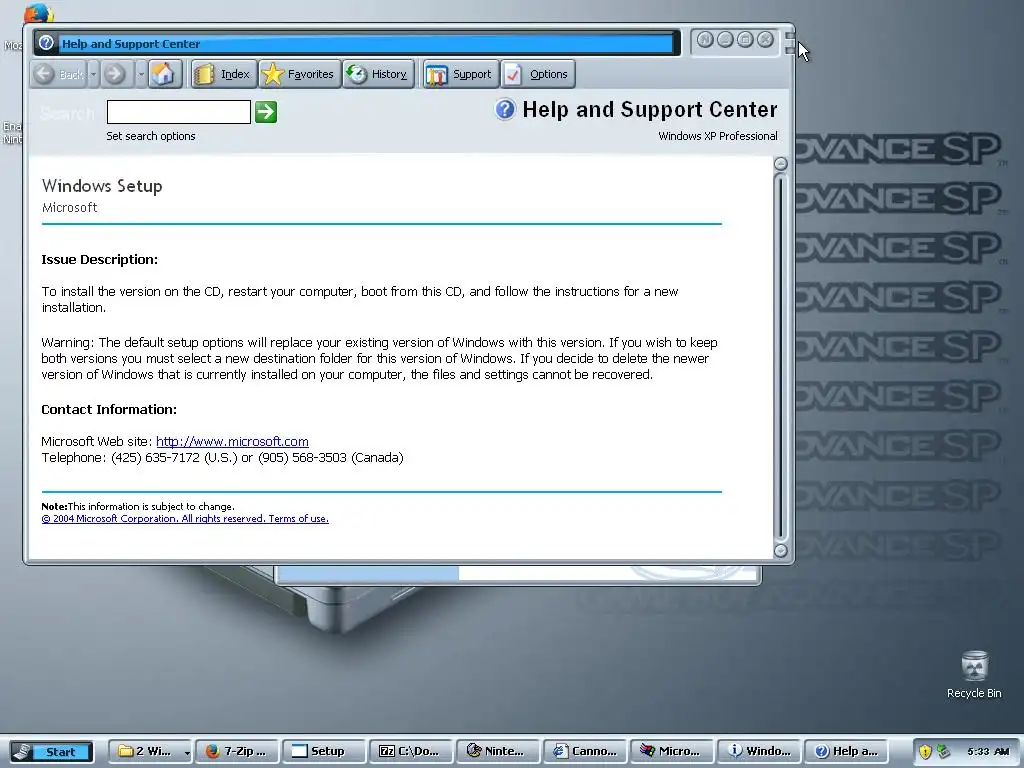Viewport: 1024px width, 768px height.
Task: Open Favorites with the star button
Action: [298, 74]
